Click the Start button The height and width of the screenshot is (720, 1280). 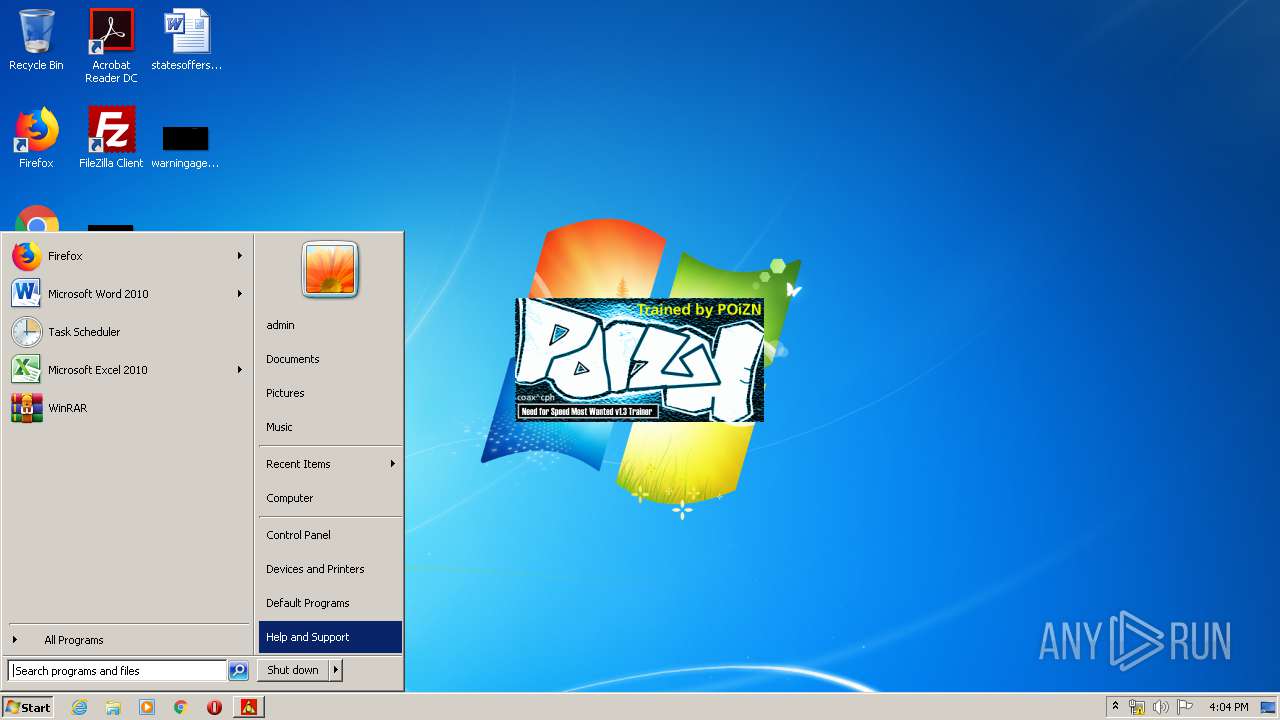point(28,707)
